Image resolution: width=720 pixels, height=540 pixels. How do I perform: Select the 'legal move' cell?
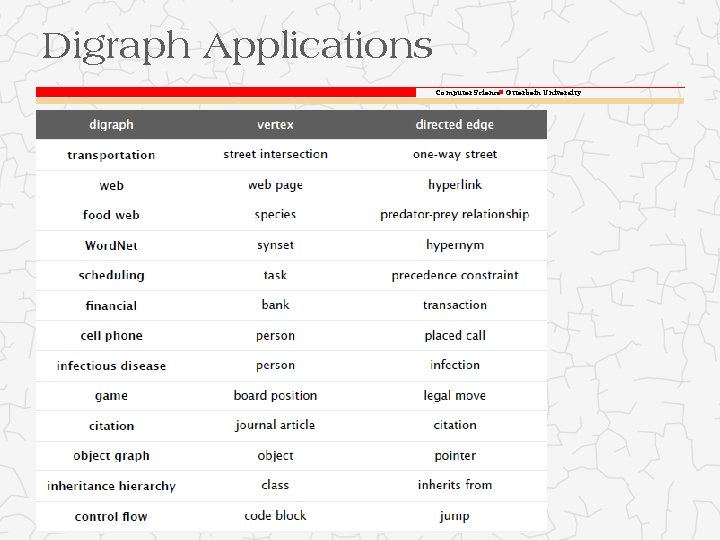pyautogui.click(x=455, y=395)
